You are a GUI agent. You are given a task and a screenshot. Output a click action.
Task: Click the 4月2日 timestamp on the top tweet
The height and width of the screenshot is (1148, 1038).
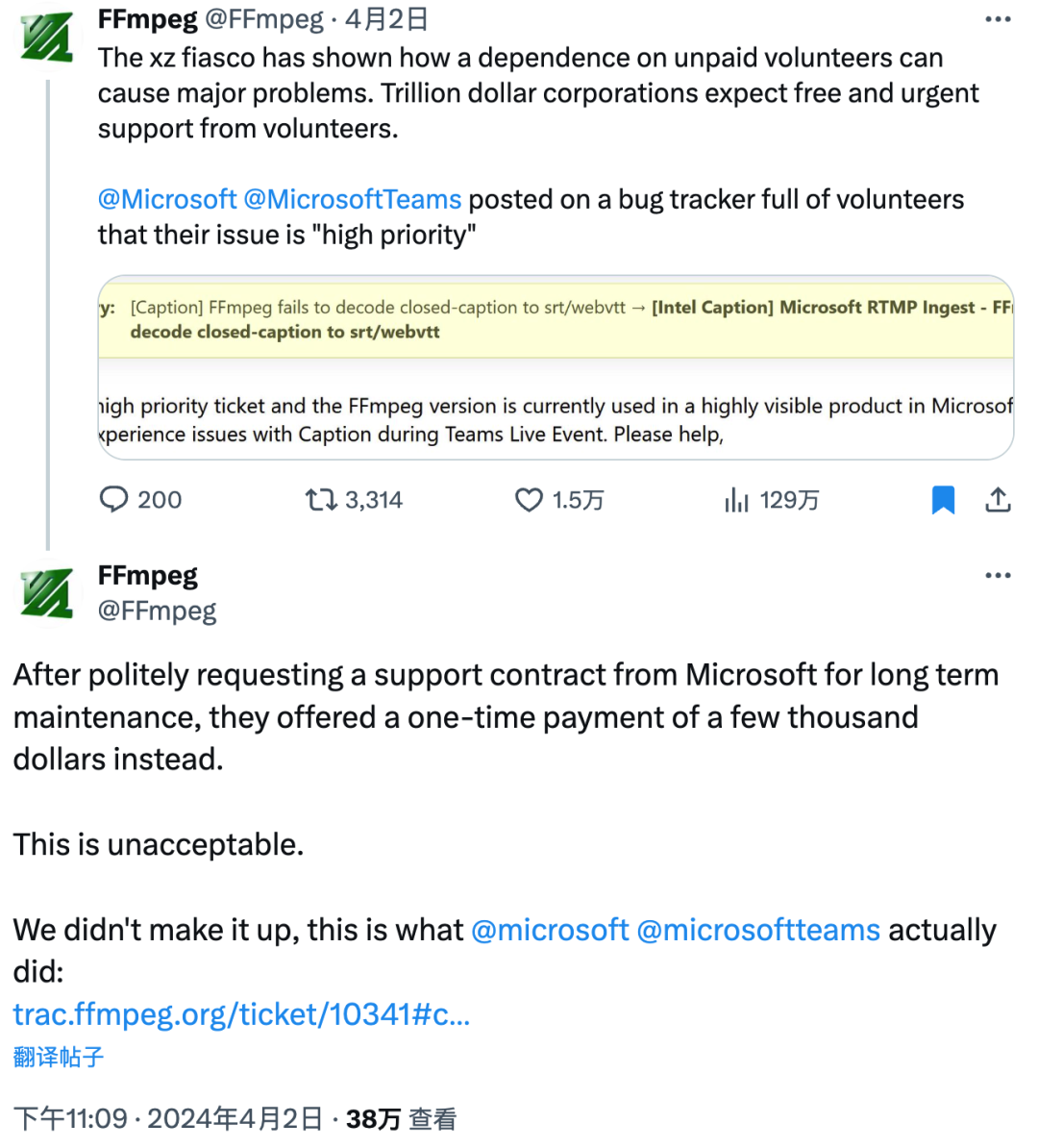pyautogui.click(x=384, y=19)
